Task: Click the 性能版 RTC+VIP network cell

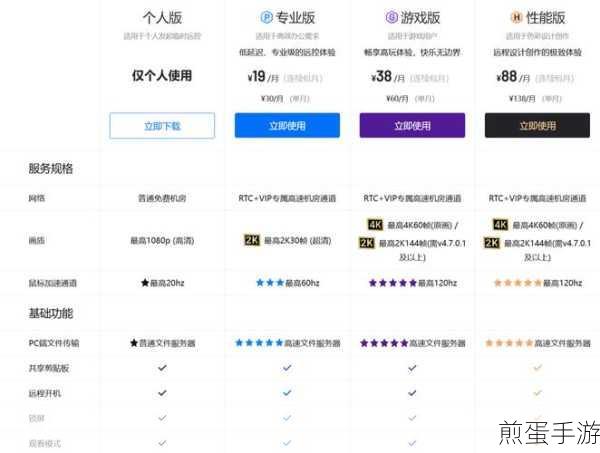Action: [x=537, y=198]
